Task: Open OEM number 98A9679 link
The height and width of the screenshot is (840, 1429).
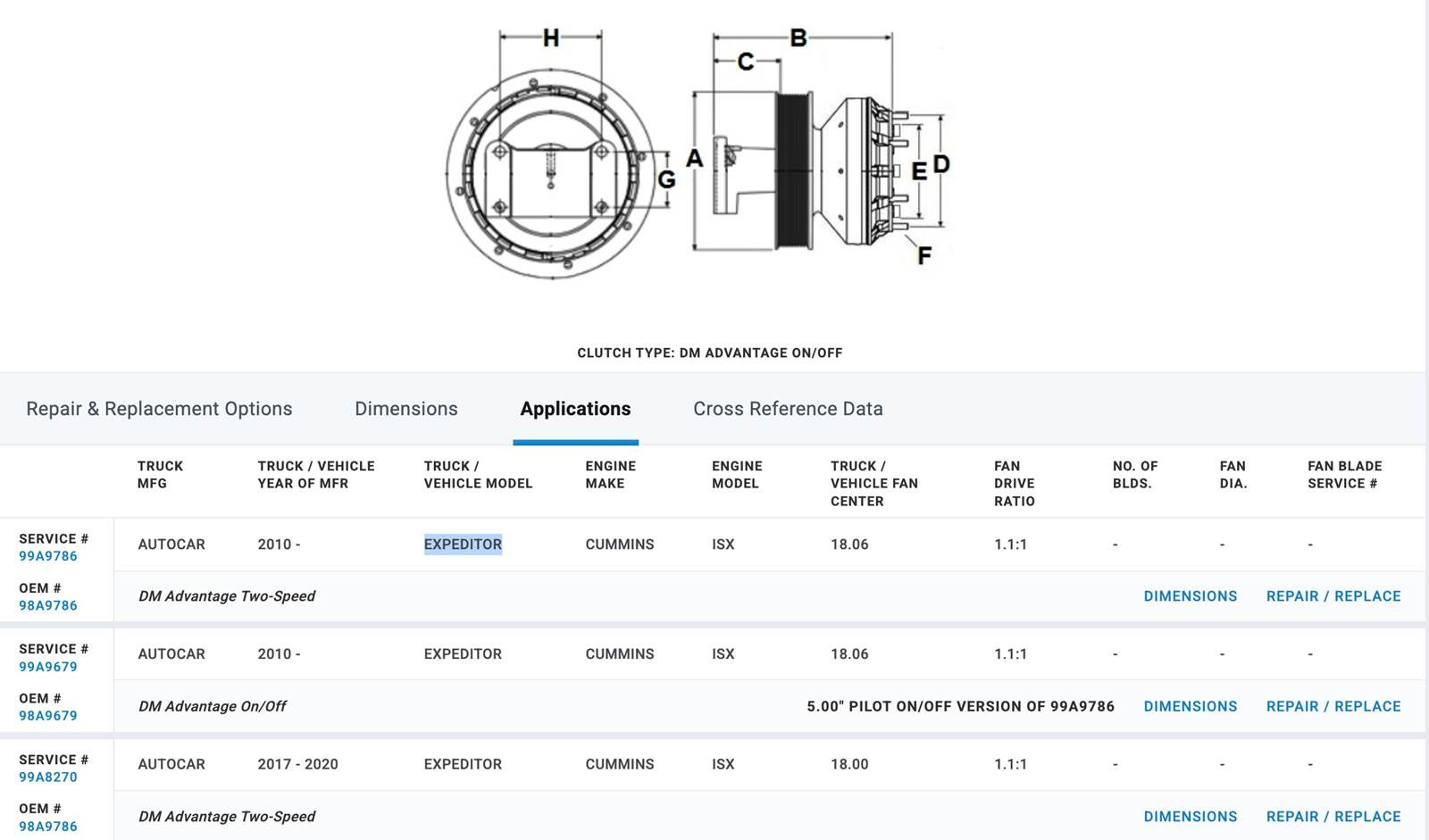Action: [48, 716]
